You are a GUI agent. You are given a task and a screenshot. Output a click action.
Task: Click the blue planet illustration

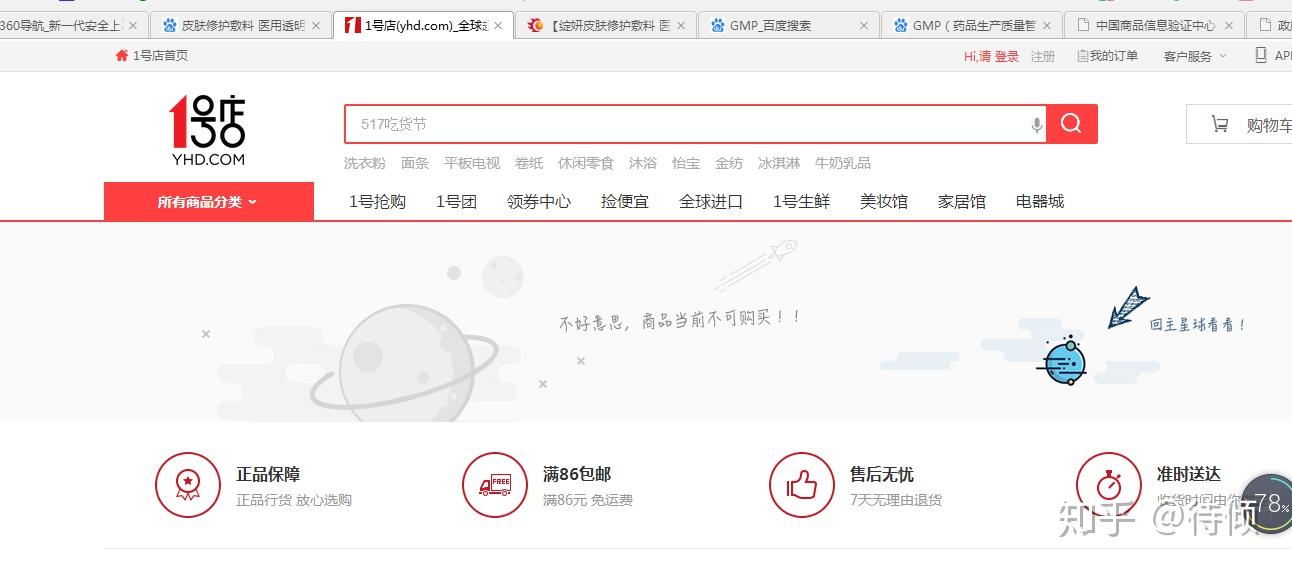(x=1064, y=361)
